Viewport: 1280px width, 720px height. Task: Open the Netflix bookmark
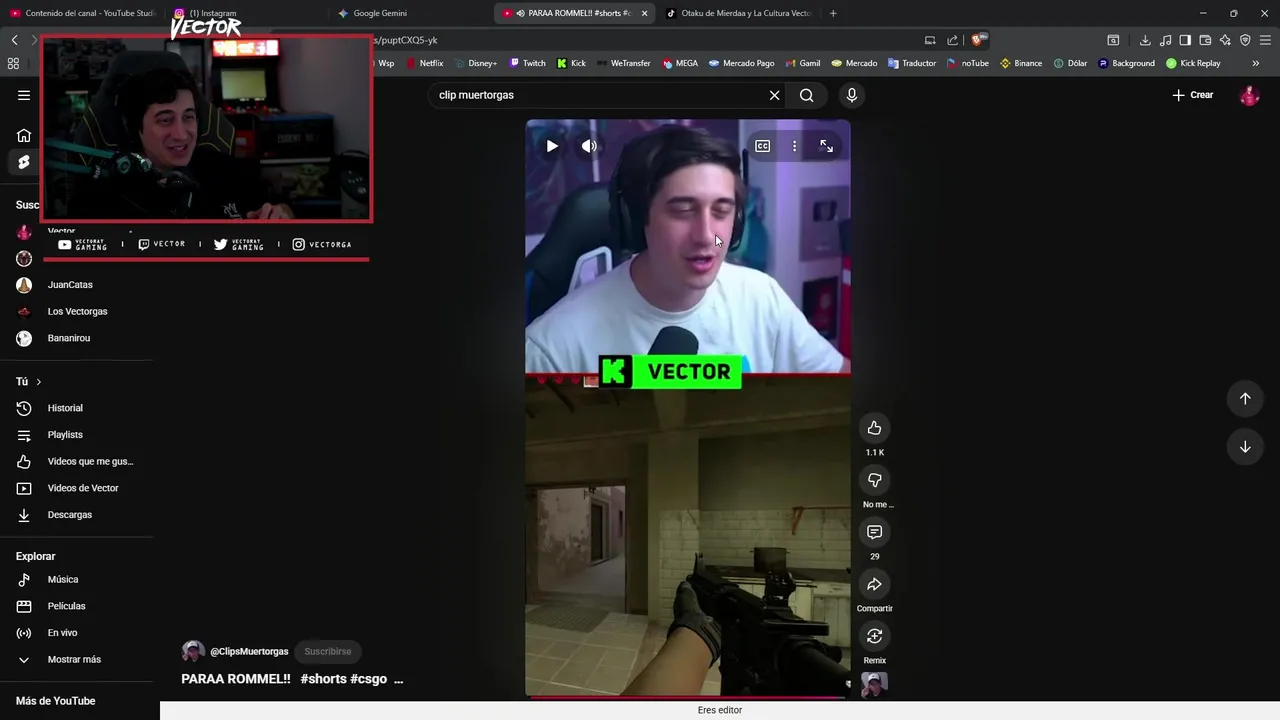(425, 63)
